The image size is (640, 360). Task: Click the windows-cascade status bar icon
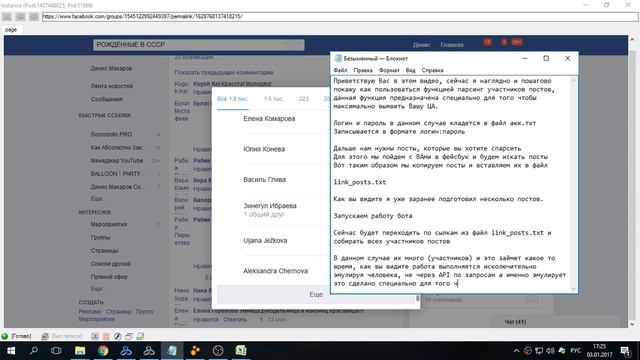pyautogui.click(x=129, y=336)
